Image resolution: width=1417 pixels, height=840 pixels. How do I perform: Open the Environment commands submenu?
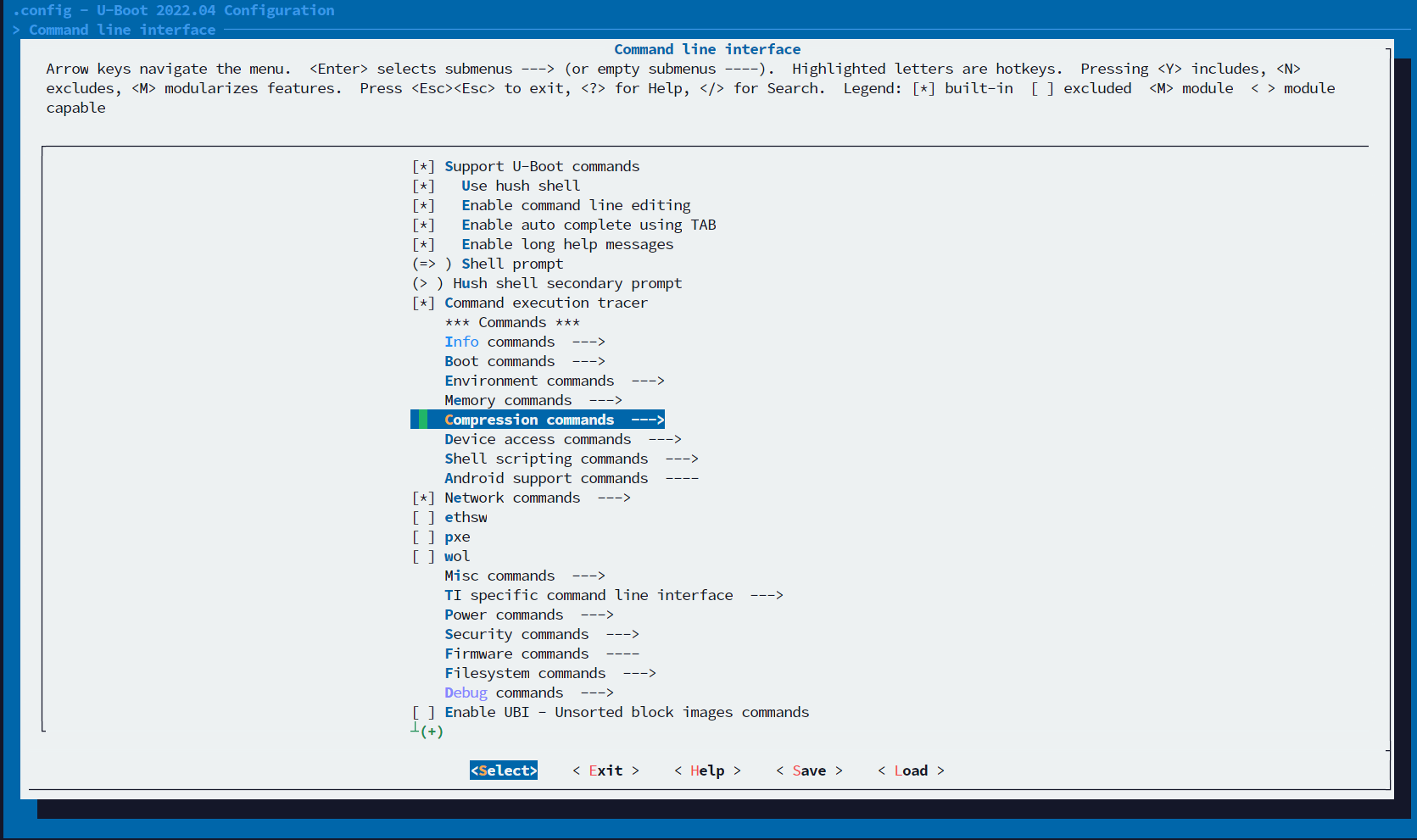pyautogui.click(x=555, y=381)
